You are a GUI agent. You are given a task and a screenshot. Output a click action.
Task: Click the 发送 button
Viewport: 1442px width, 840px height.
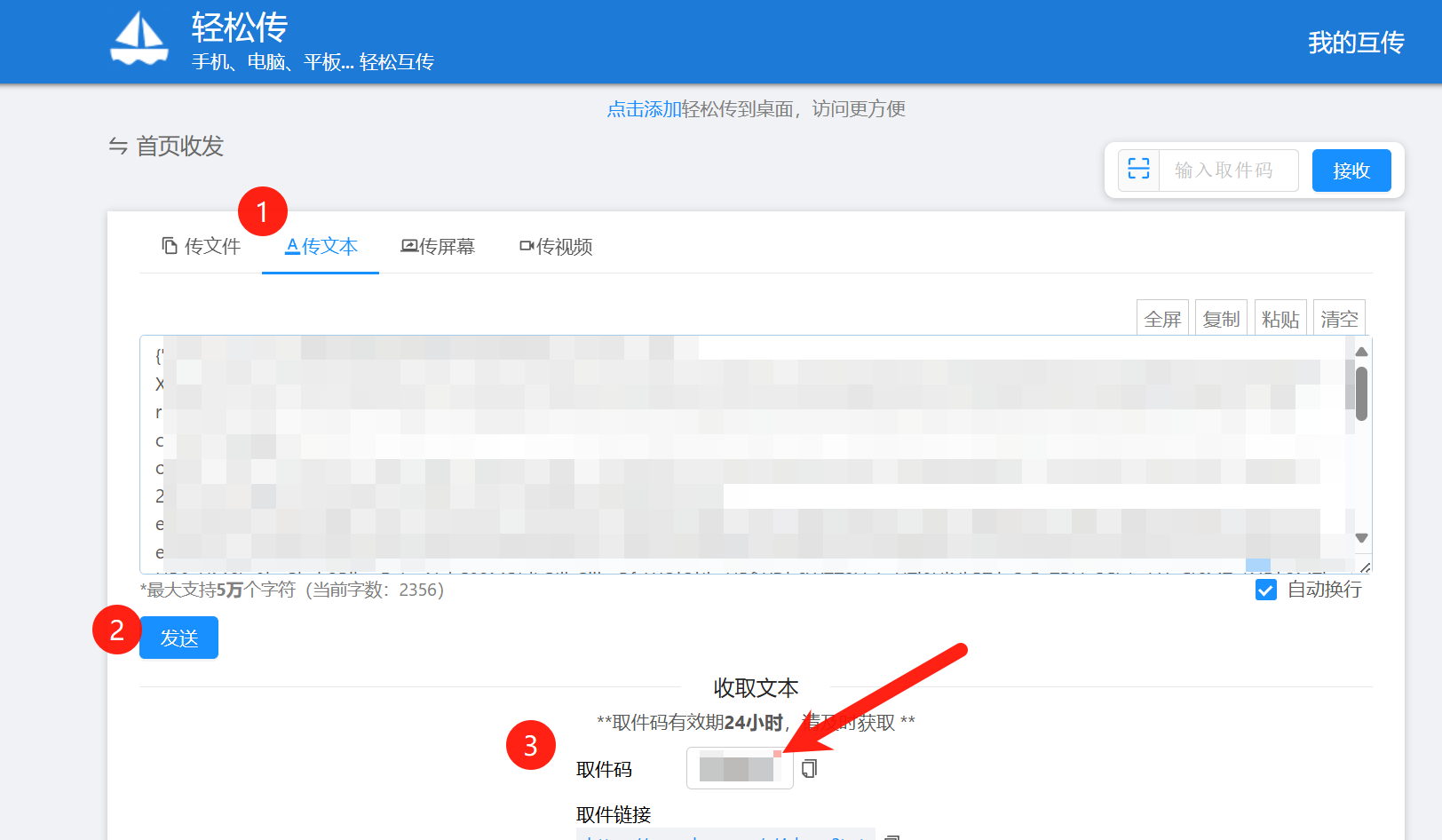(178, 638)
